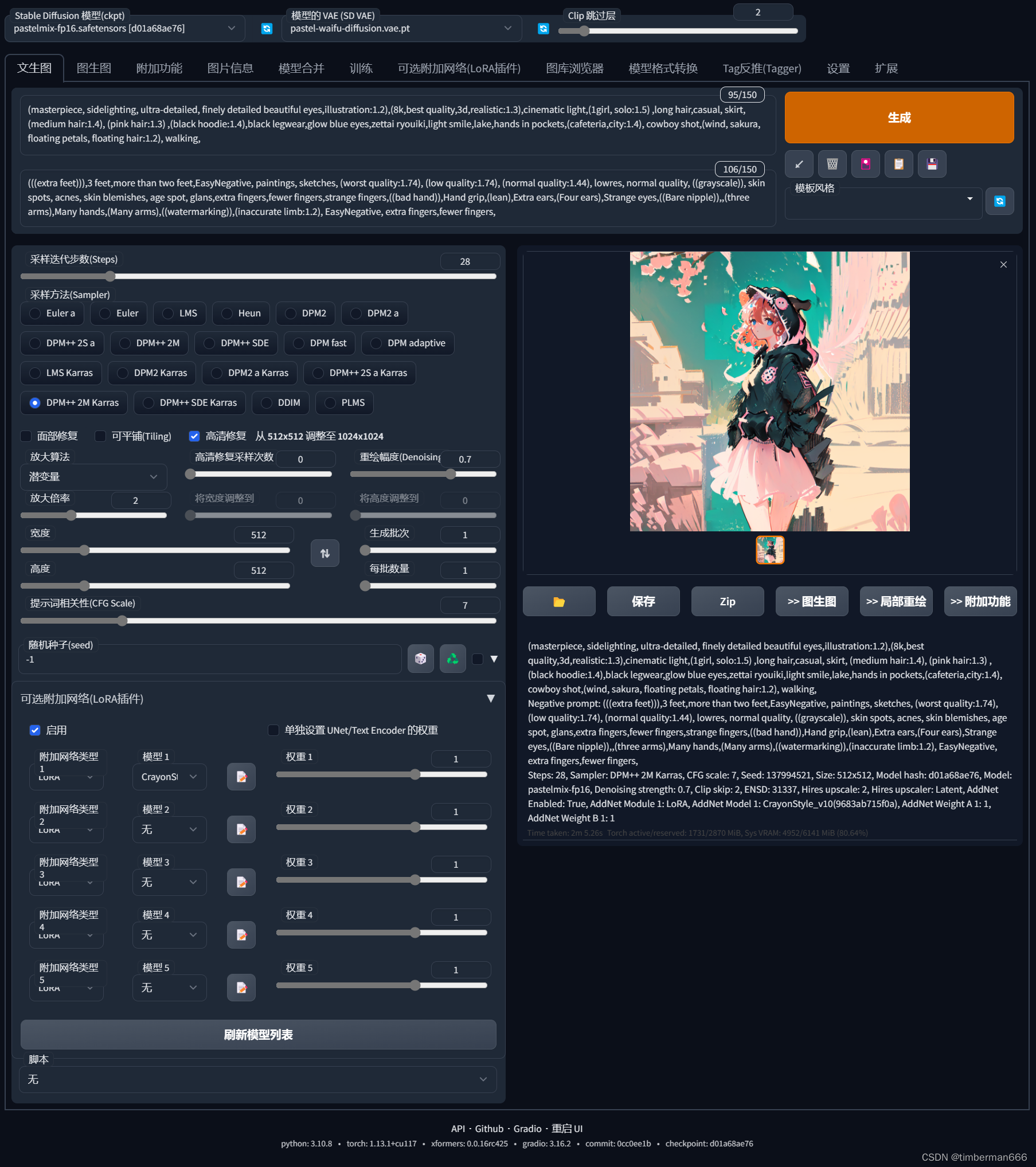
Task: Open the 模板风格 styles dropdown
Action: coord(883,203)
